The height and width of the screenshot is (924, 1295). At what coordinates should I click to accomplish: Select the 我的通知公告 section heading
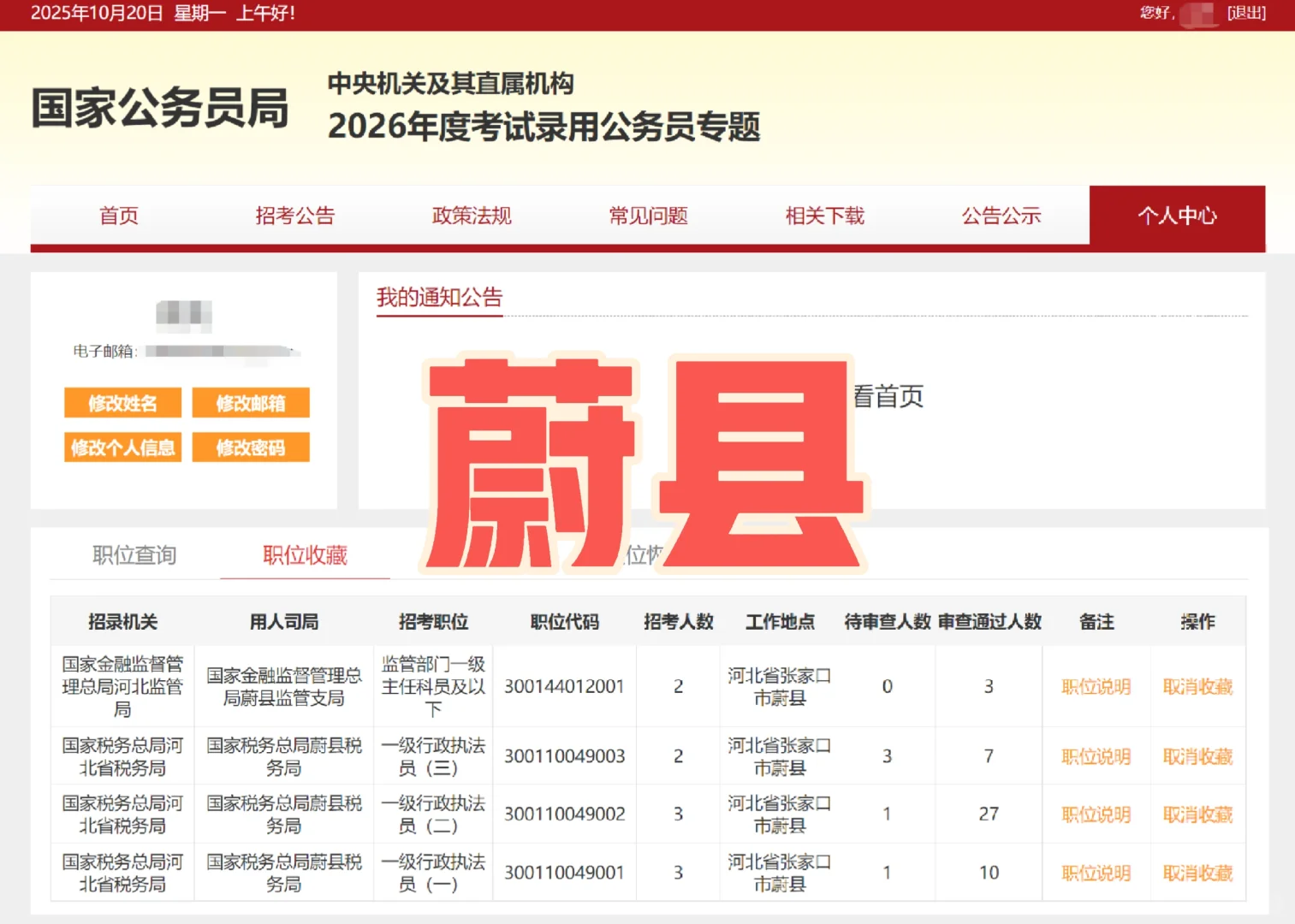439,298
